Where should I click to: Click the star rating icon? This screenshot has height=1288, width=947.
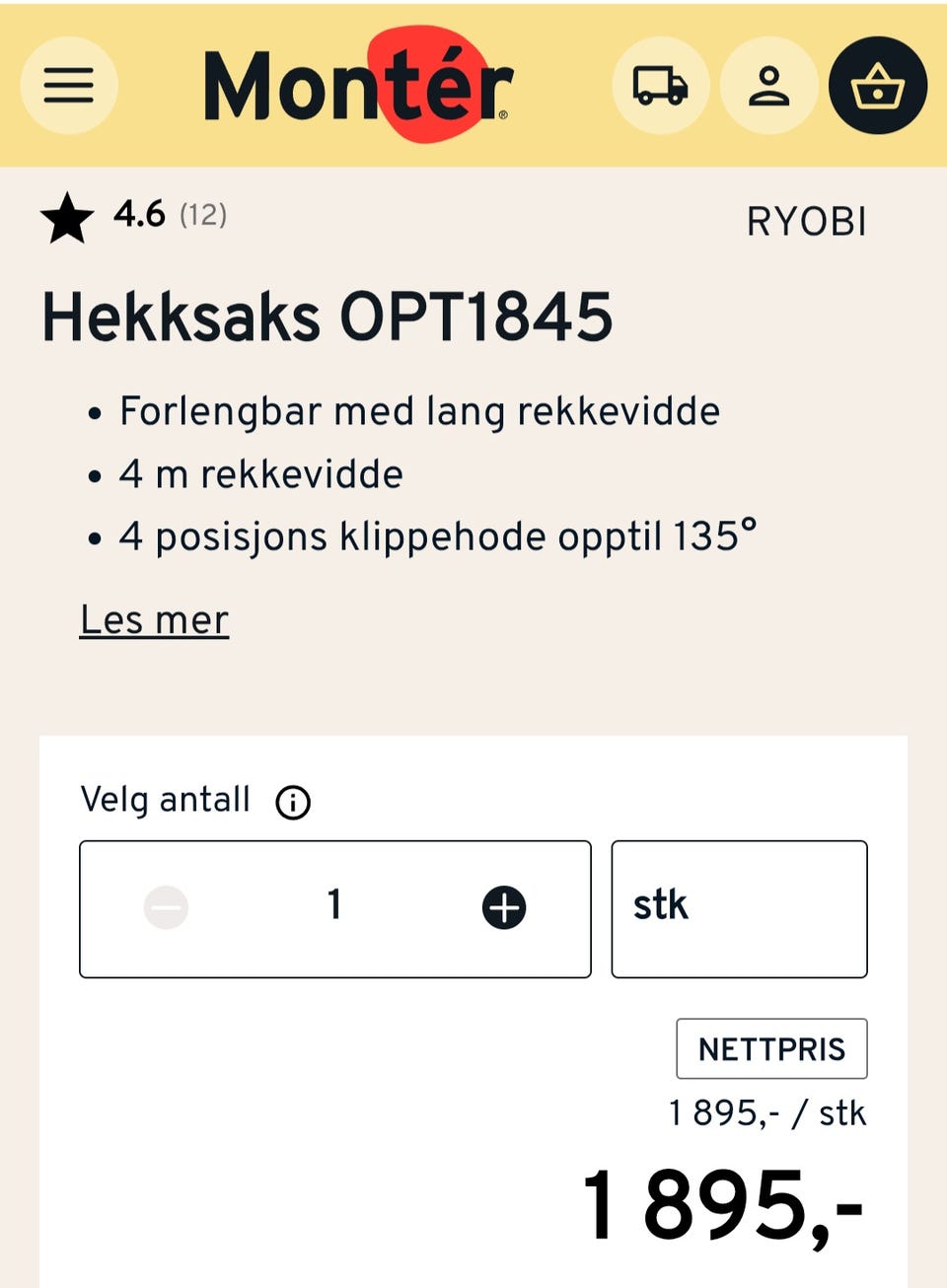click(x=67, y=217)
